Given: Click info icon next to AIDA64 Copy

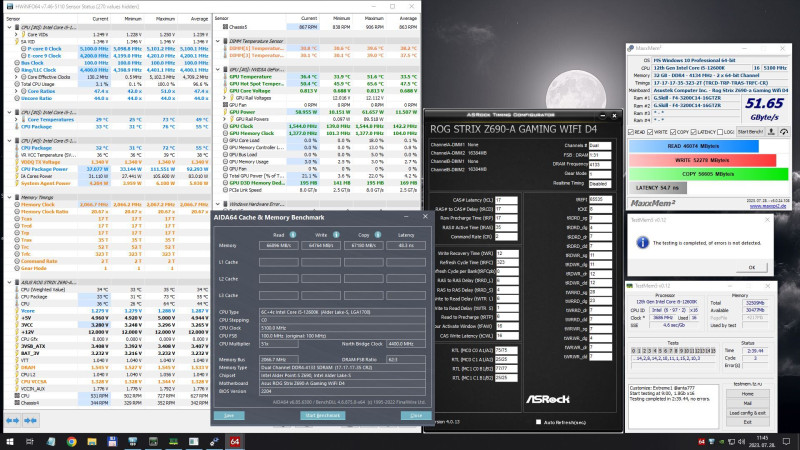Looking at the screenshot, I should 378,235.
